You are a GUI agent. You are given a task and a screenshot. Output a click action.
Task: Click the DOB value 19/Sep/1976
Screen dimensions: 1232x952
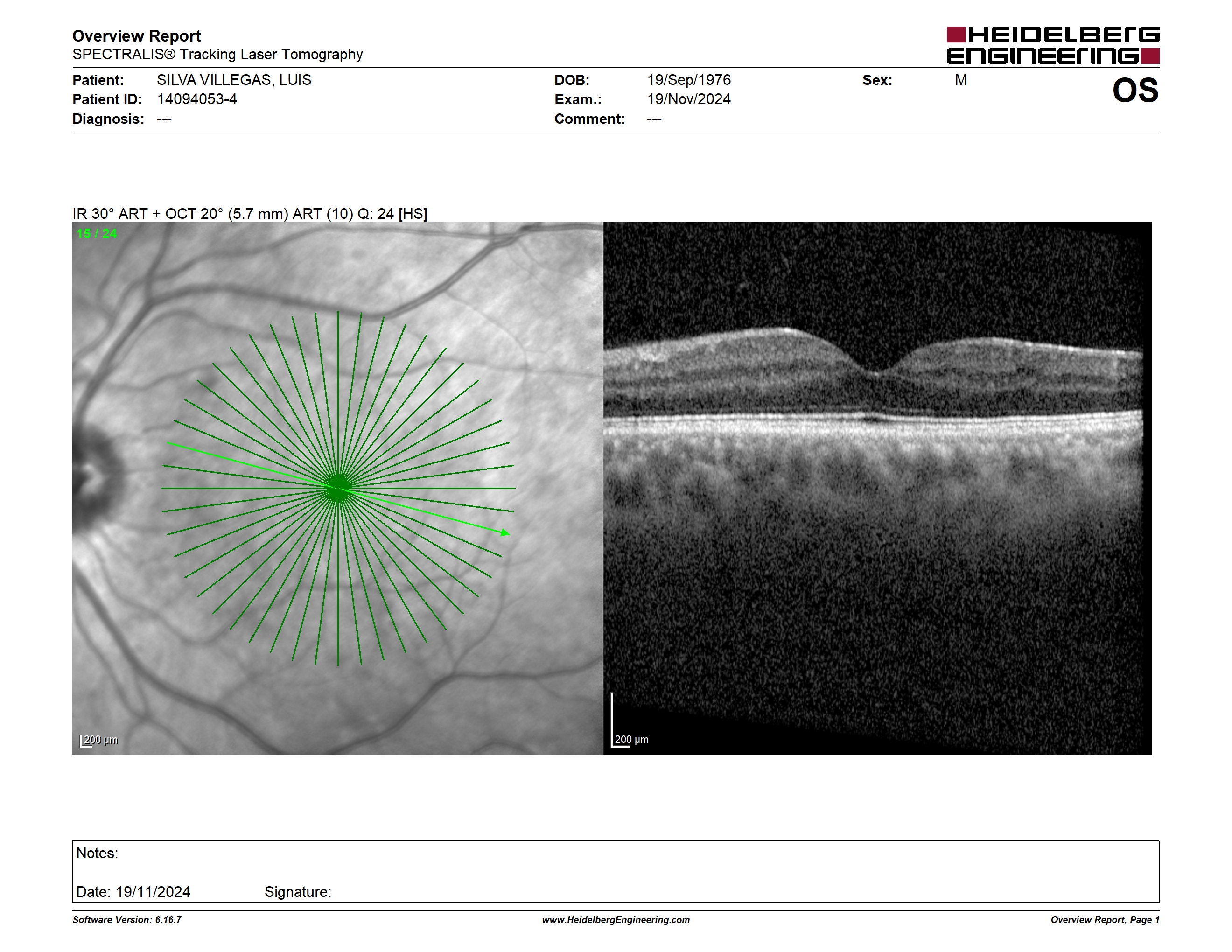coord(689,79)
